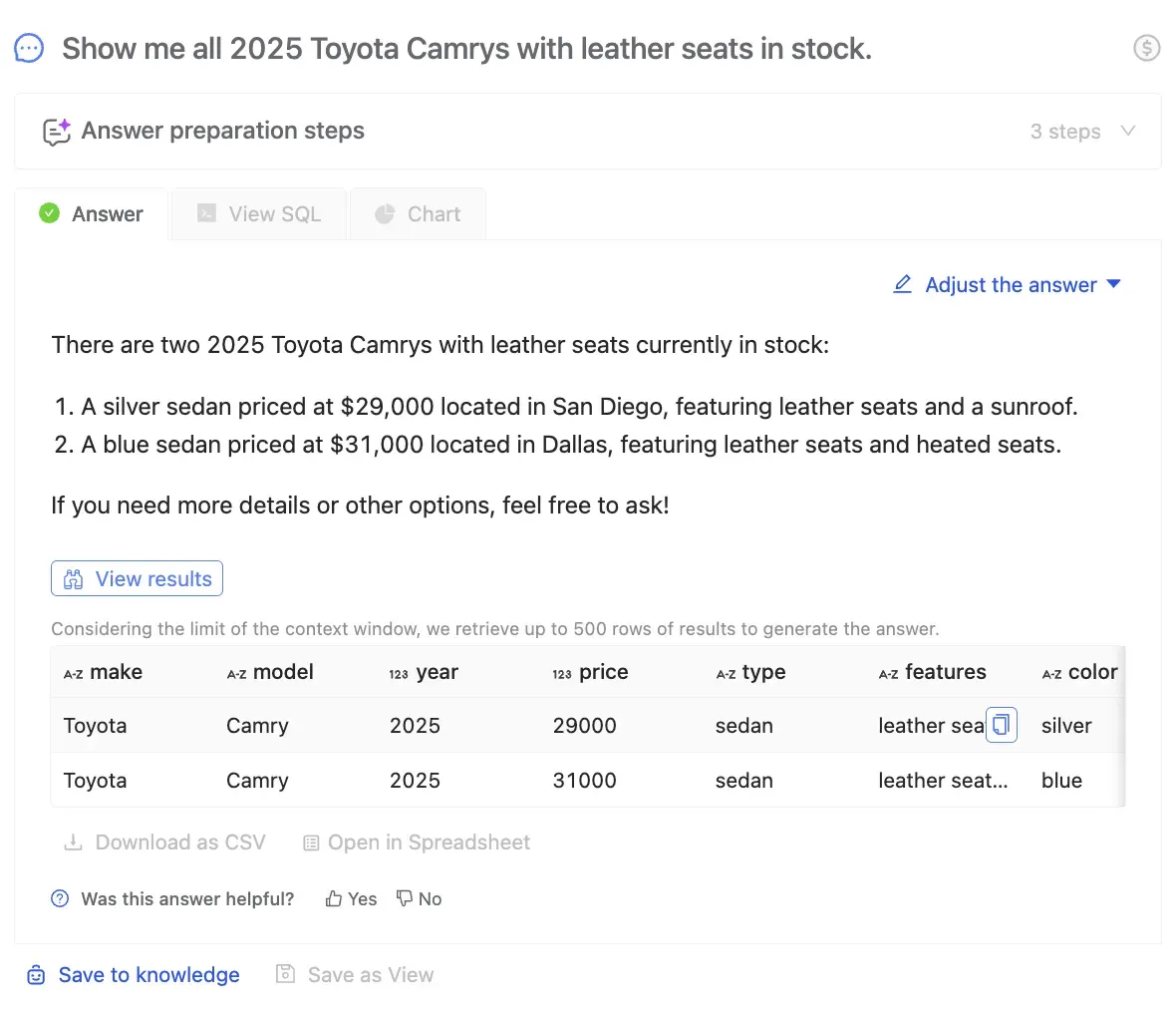This screenshot has width=1176, height=1013.
Task: Click the thumbs down No icon
Action: coord(405,898)
